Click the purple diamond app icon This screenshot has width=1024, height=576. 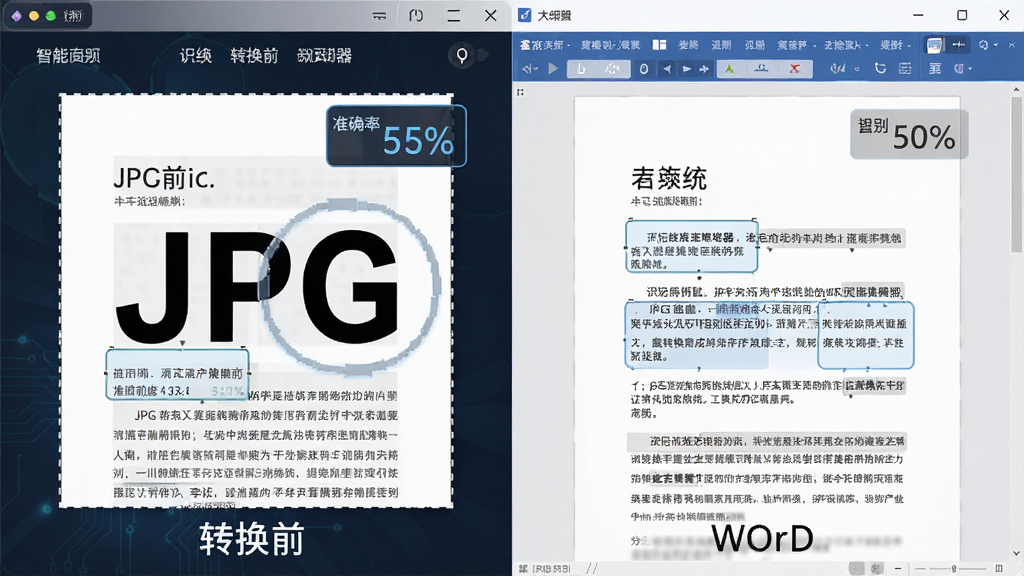tap(17, 16)
